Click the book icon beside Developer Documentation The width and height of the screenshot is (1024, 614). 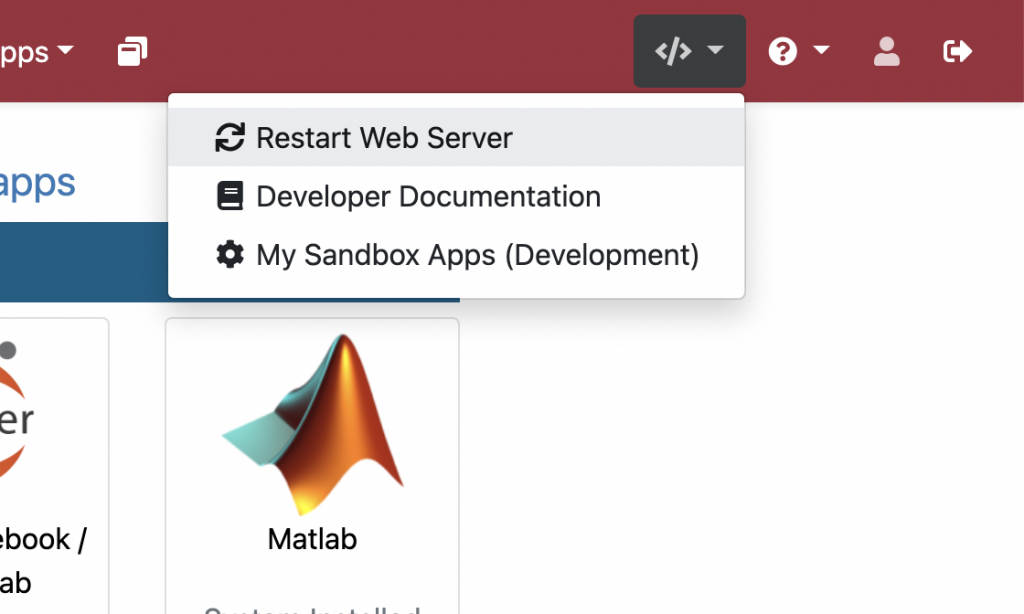coord(230,195)
